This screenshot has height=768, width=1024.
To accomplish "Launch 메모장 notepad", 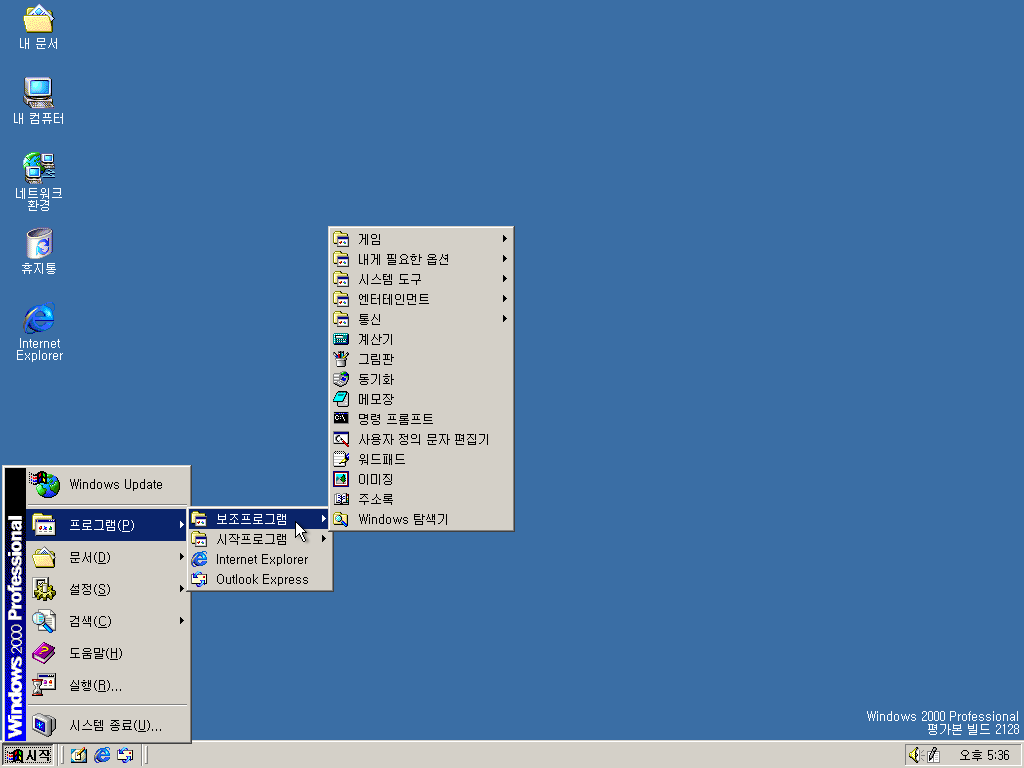I will point(421,399).
